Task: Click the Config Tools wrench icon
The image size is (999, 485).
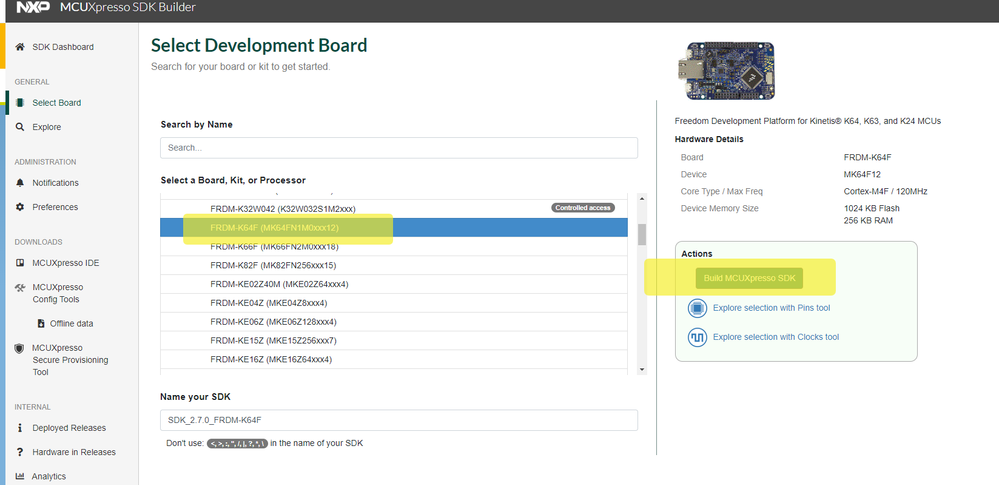Action: [x=20, y=287]
